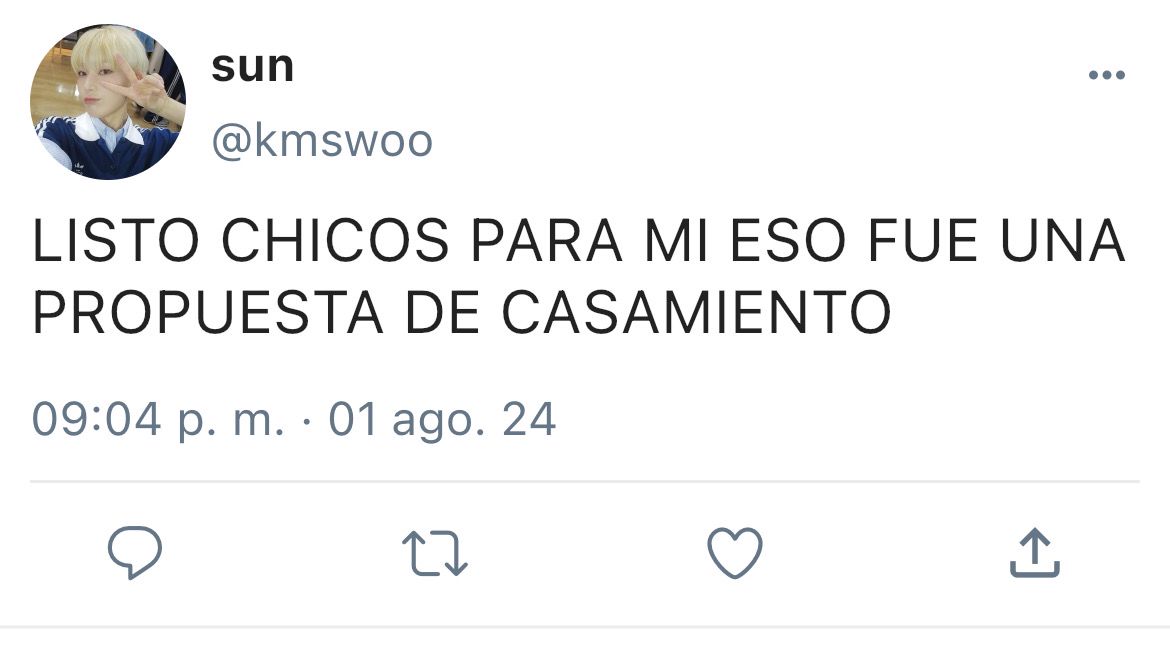
Task: Click the word PARA in the tweet text
Action: (546, 241)
